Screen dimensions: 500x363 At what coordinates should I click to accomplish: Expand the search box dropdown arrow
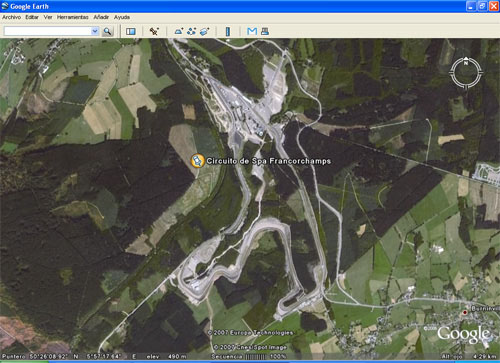[x=95, y=31]
